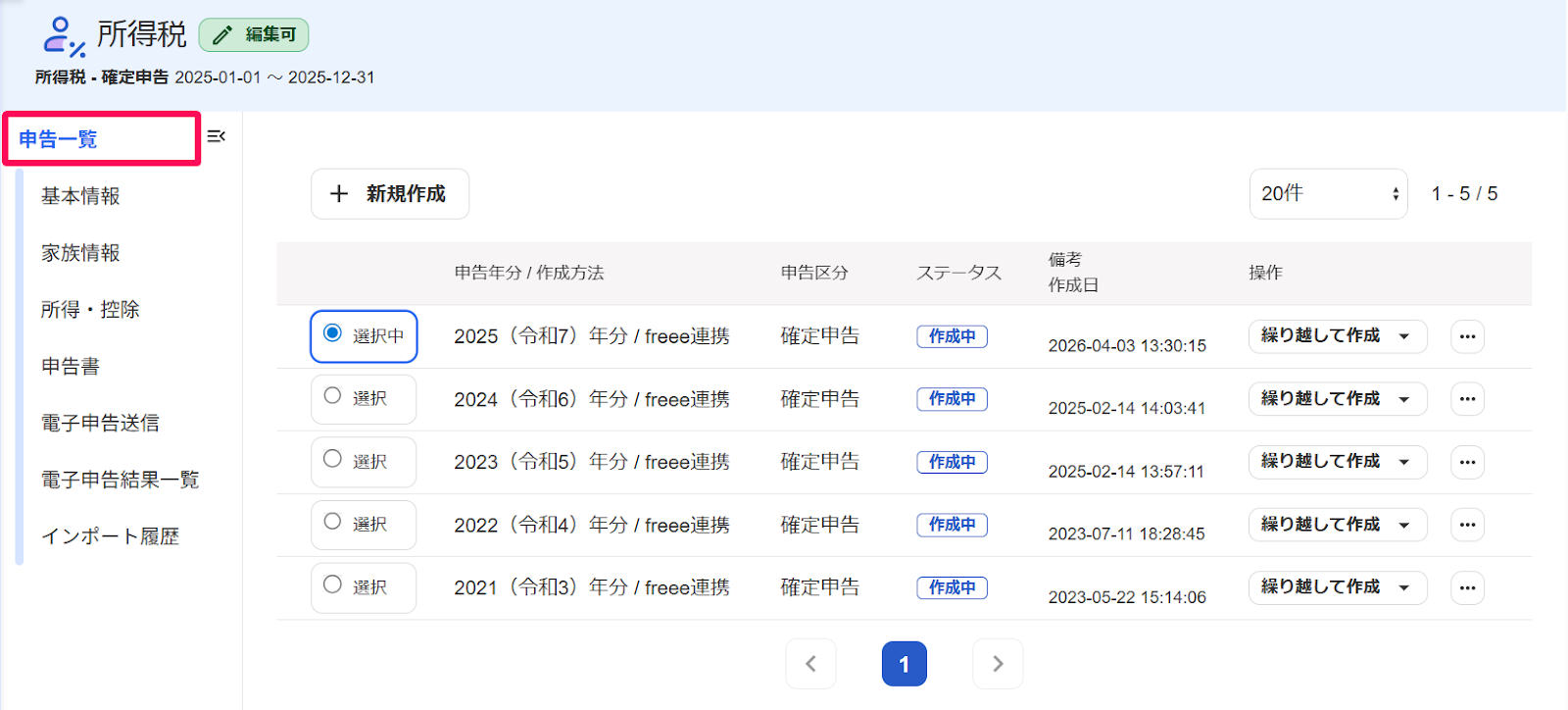Click the date 2026-04-03 13:30:15
This screenshot has height=710, width=1568.
[x=1127, y=346]
